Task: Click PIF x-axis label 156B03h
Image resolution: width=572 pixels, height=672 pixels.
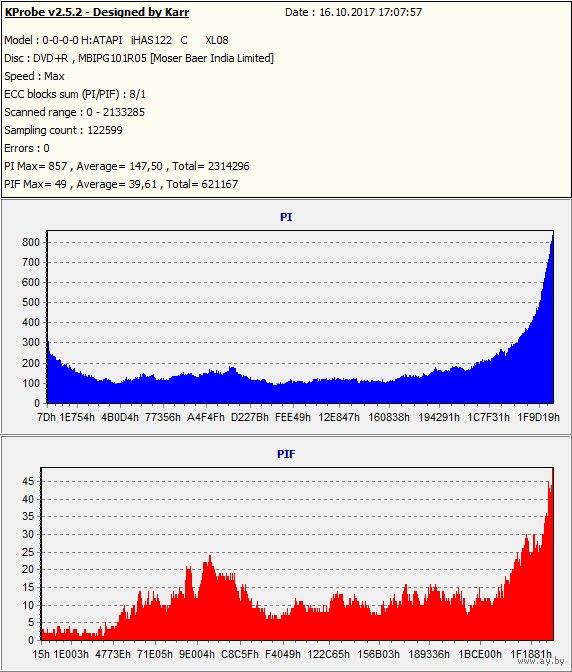Action: pyautogui.click(x=379, y=654)
